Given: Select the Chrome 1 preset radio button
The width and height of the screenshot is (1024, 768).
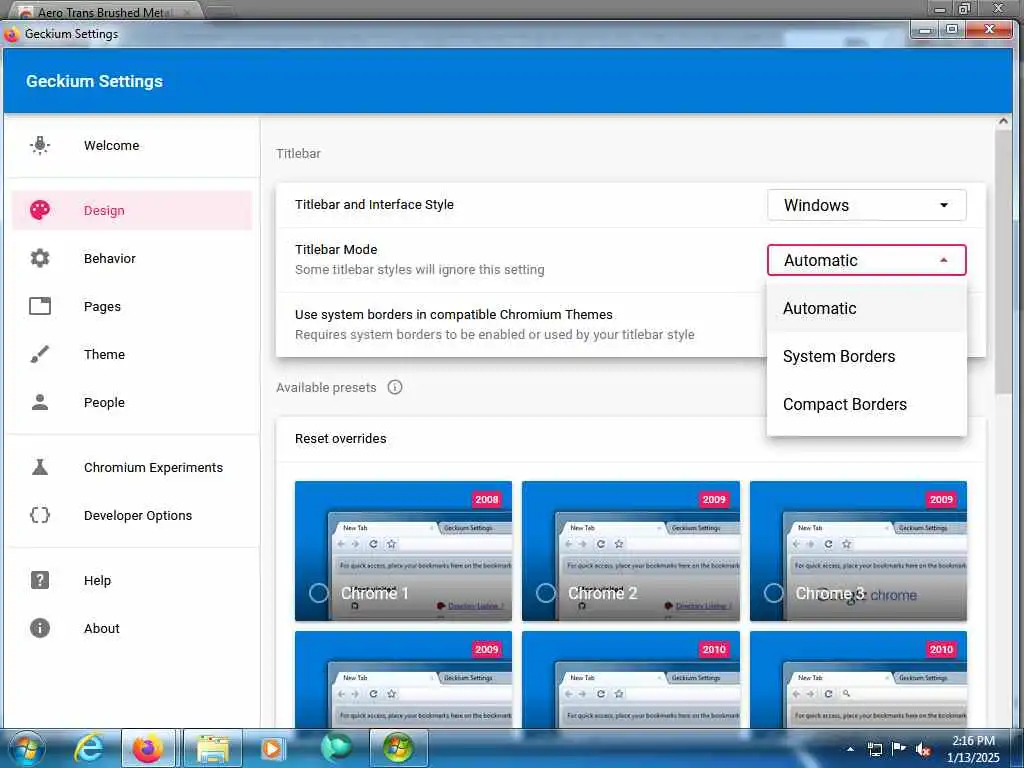Looking at the screenshot, I should point(319,593).
